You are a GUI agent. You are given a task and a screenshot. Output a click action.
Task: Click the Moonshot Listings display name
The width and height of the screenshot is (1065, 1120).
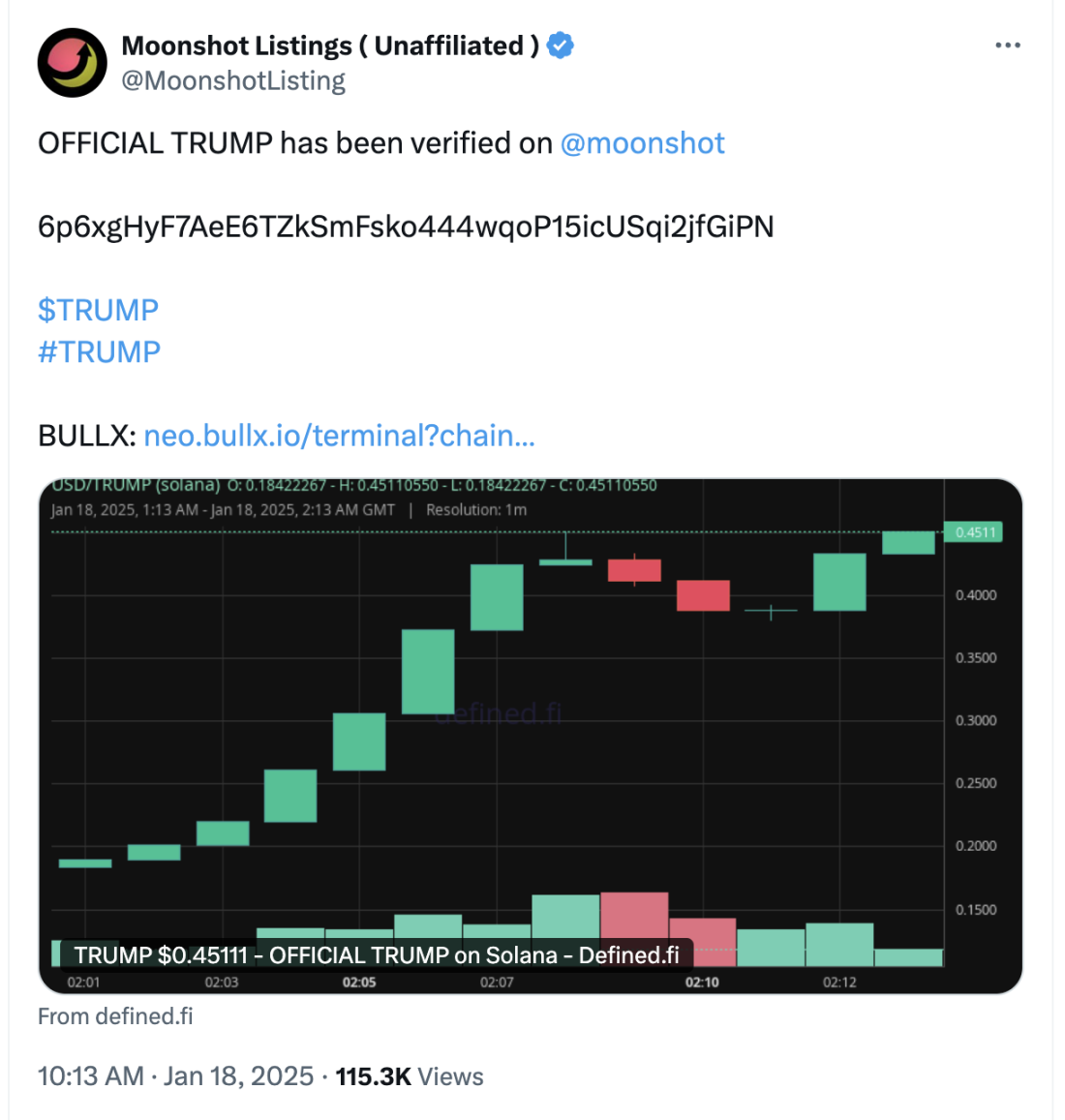click(x=329, y=45)
